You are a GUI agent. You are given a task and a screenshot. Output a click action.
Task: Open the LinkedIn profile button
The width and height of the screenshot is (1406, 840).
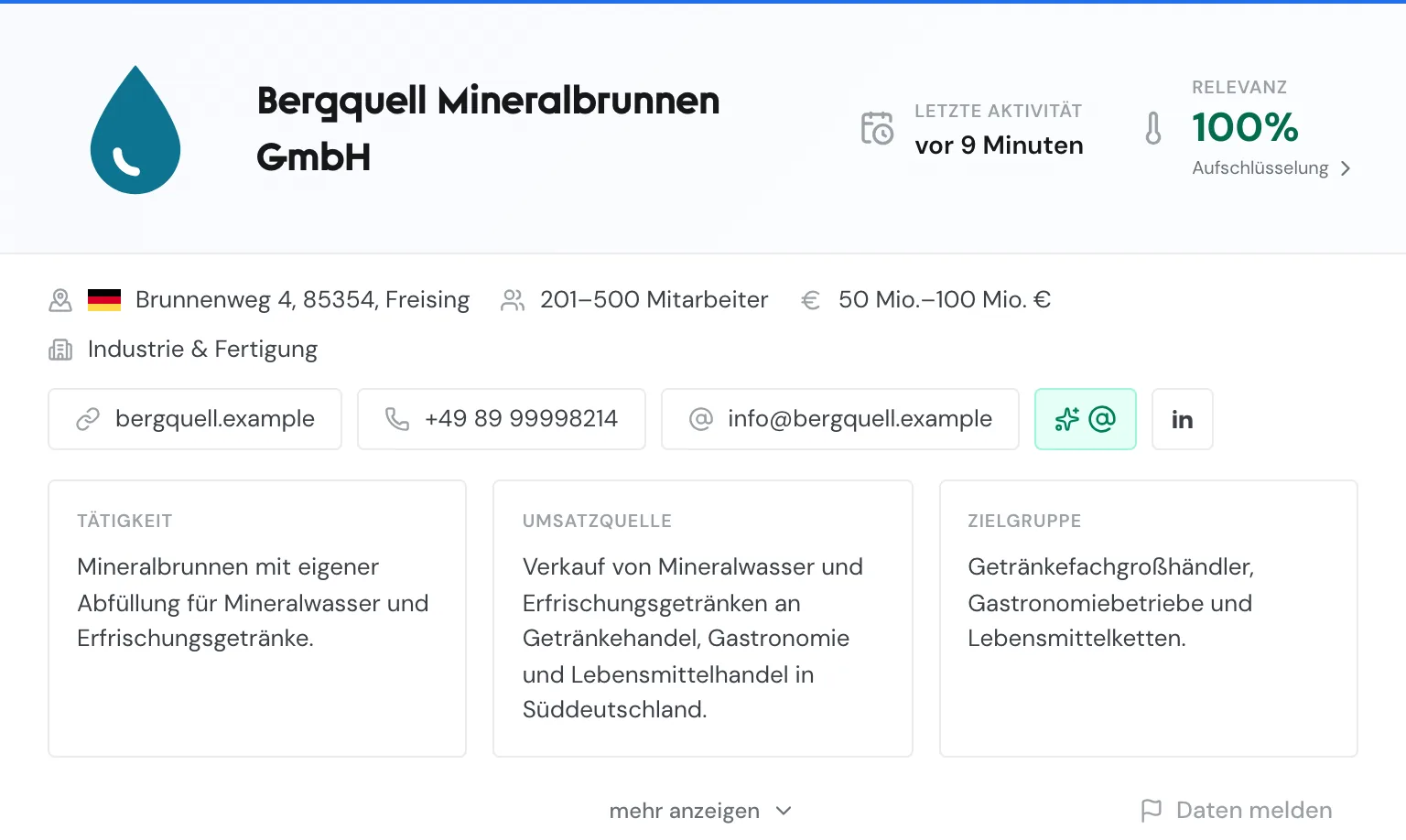1183,419
